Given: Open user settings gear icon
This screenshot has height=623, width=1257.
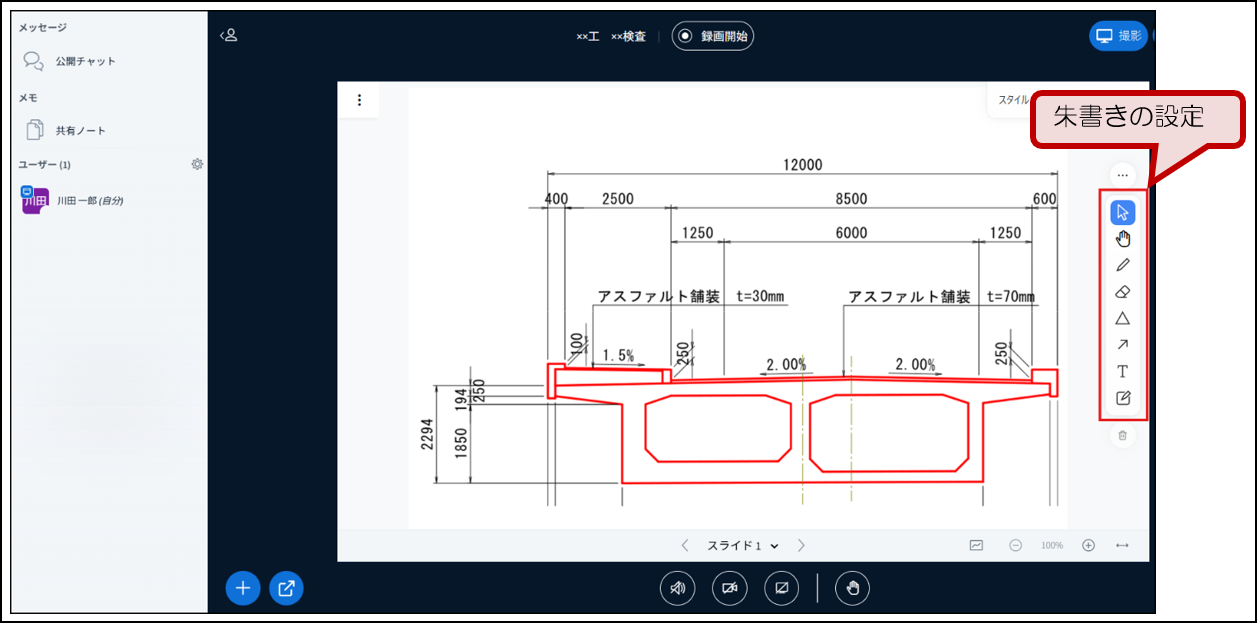Looking at the screenshot, I should pos(197,164).
